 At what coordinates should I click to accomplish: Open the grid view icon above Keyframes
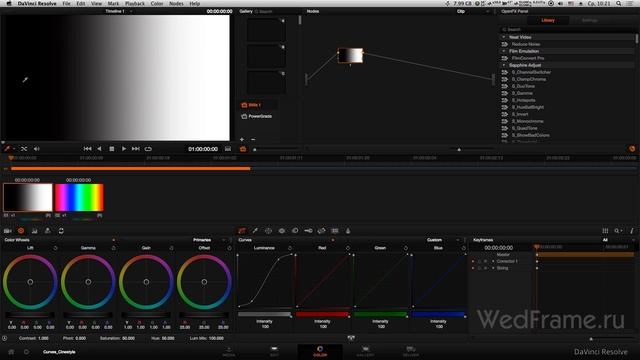coord(605,231)
